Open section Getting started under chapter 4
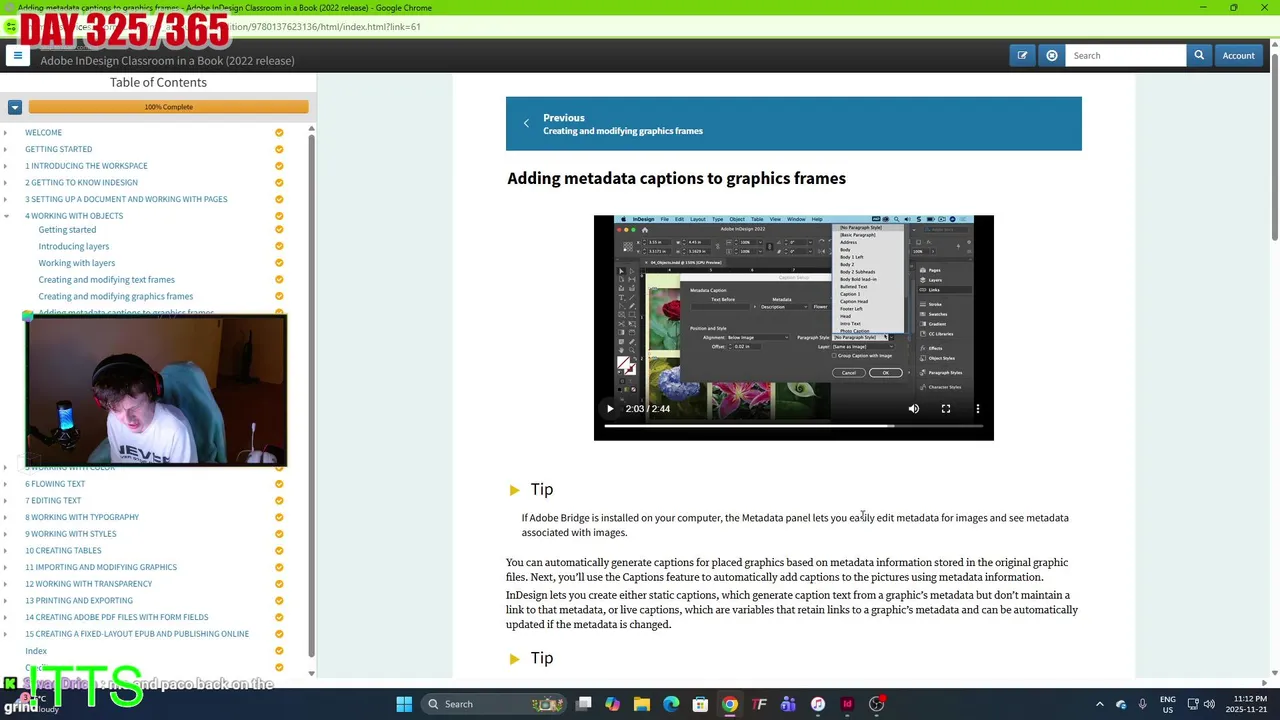Screen dimensions: 1280x720 coord(67,230)
